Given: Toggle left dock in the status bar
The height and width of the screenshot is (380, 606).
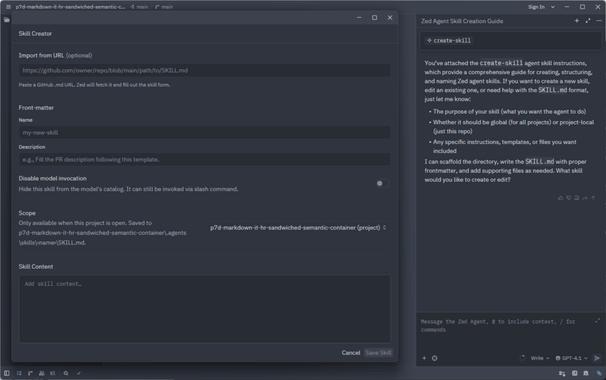Looking at the screenshot, I should click(7, 373).
